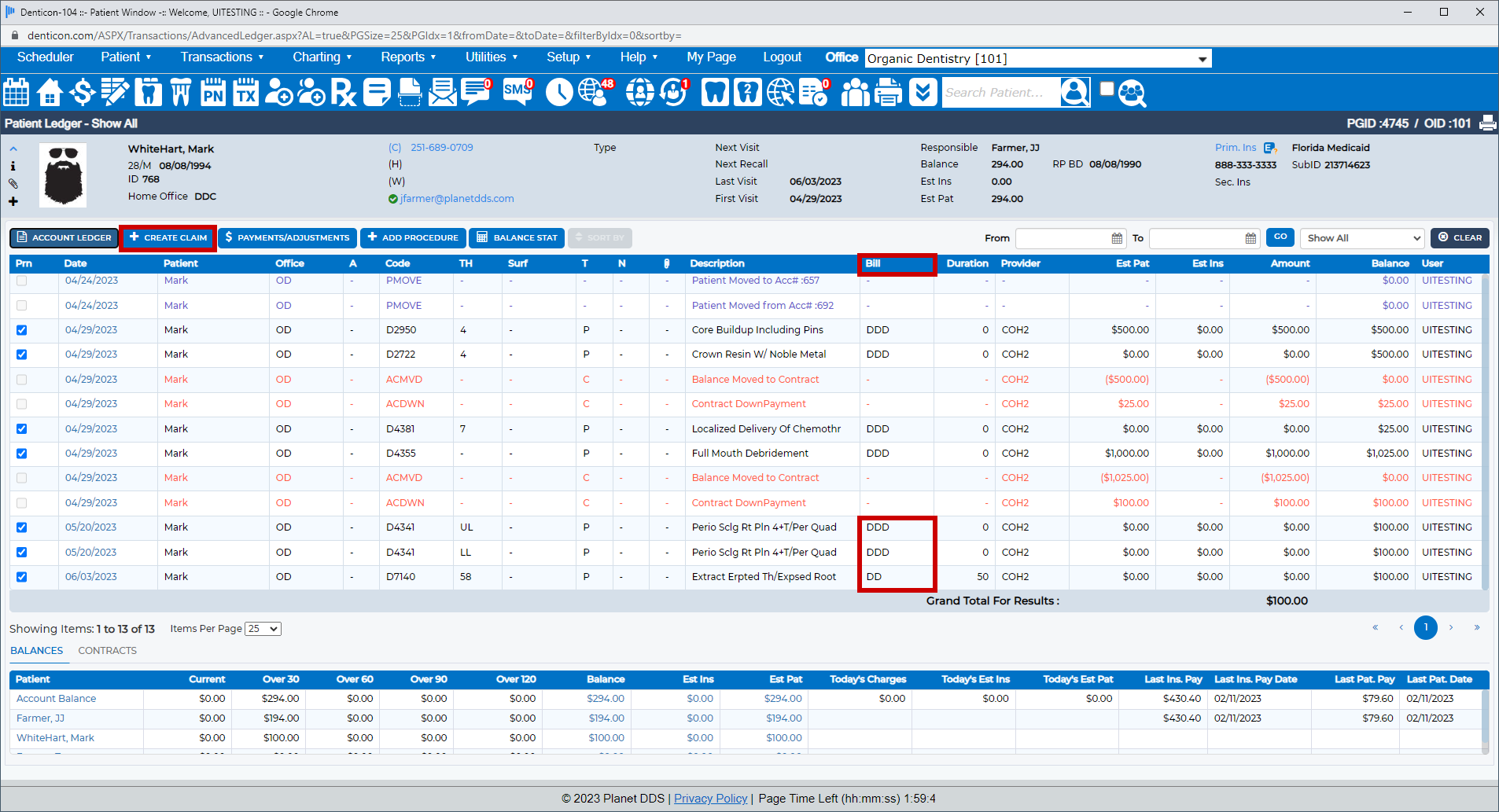Click the clock time icon
1499x812 pixels.
pyautogui.click(x=559, y=93)
